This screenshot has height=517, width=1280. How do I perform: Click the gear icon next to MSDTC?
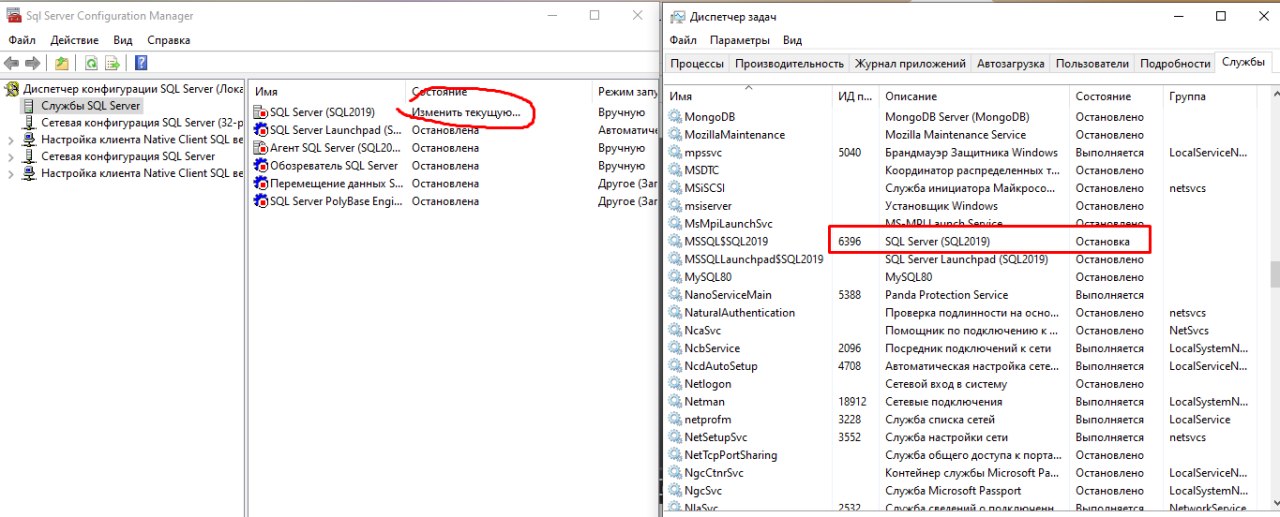point(675,170)
